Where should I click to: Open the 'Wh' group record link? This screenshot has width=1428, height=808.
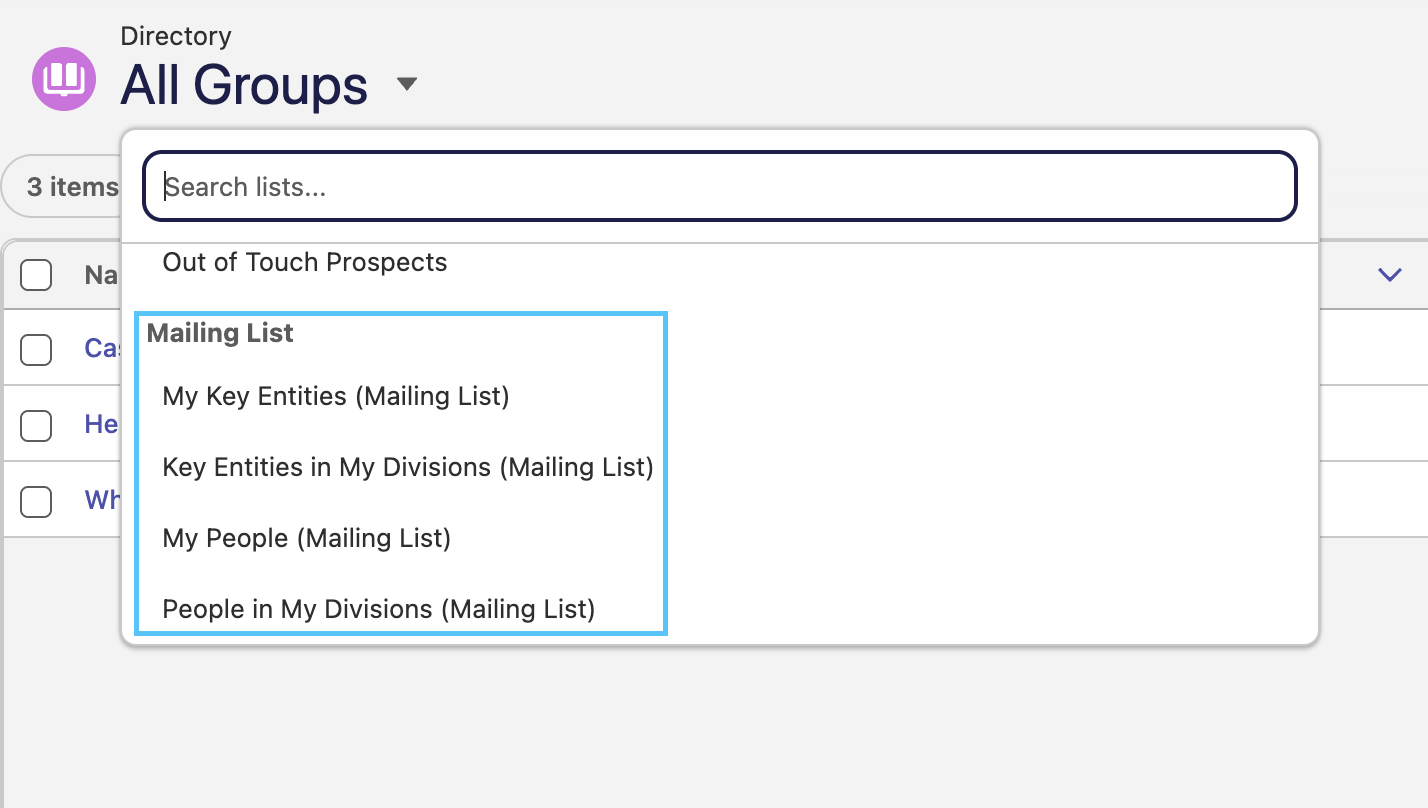click(102, 500)
